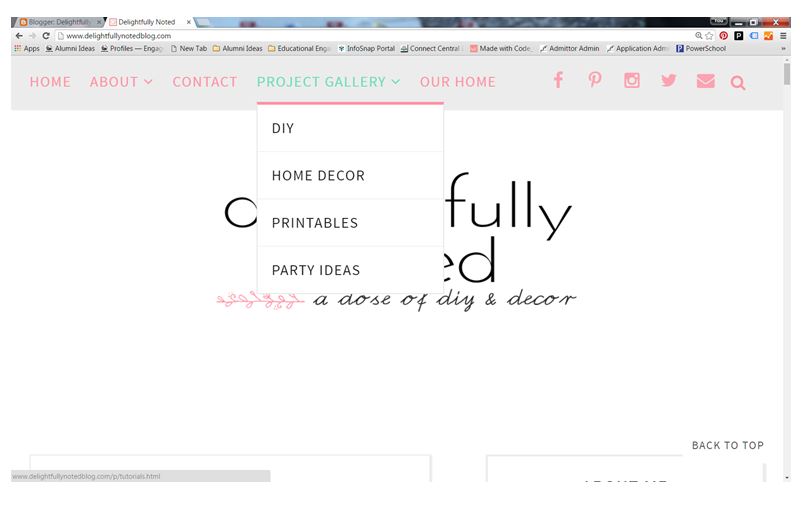Image resolution: width=803 pixels, height=521 pixels.
Task: Bookmark page with the star icon
Action: (709, 36)
